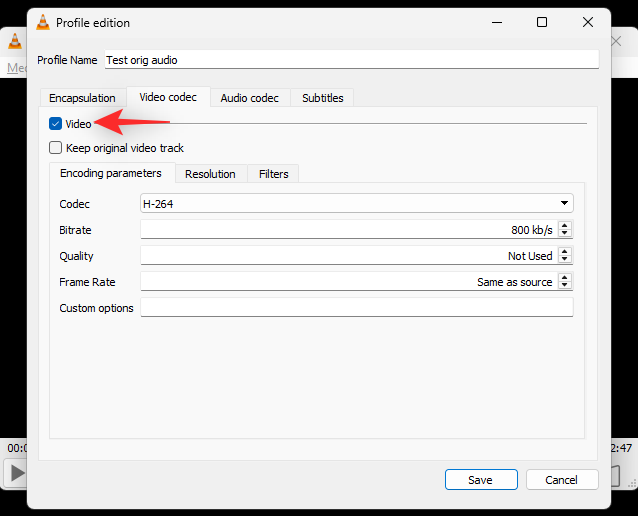Click the VLC cone icon in background window
638x516 pixels.
pyautogui.click(x=15, y=41)
